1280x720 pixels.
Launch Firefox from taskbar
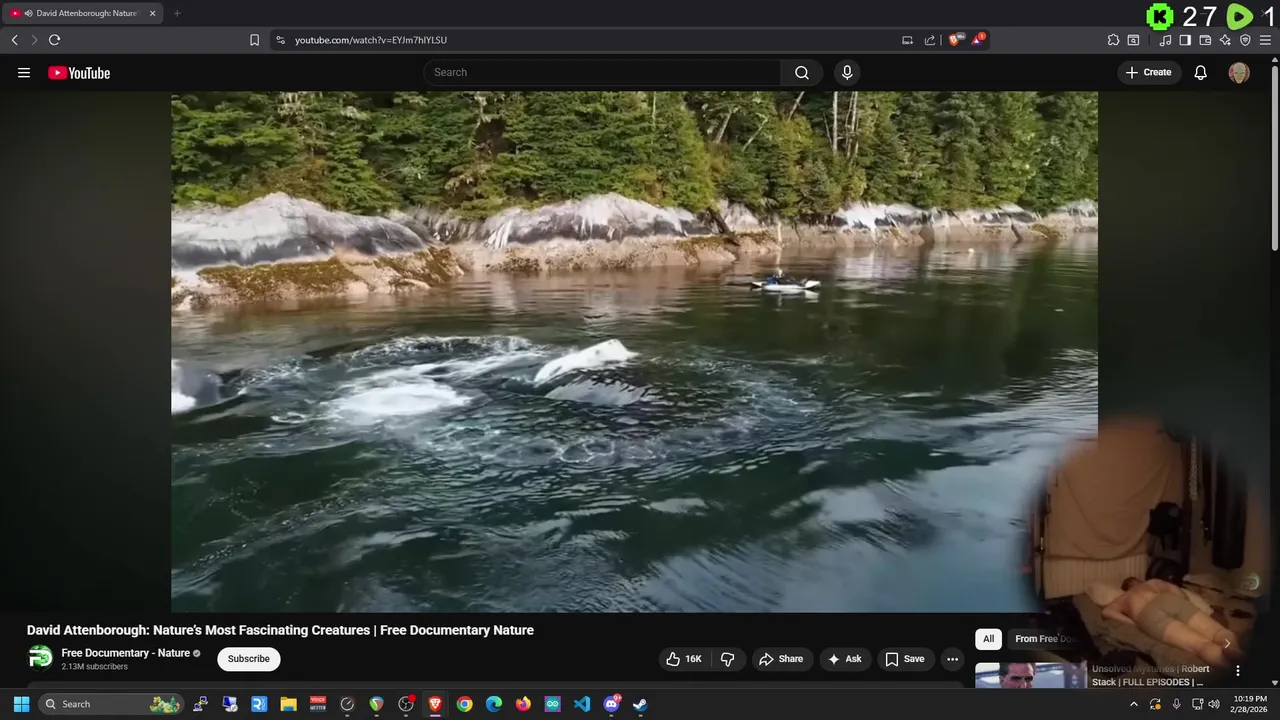coord(523,704)
